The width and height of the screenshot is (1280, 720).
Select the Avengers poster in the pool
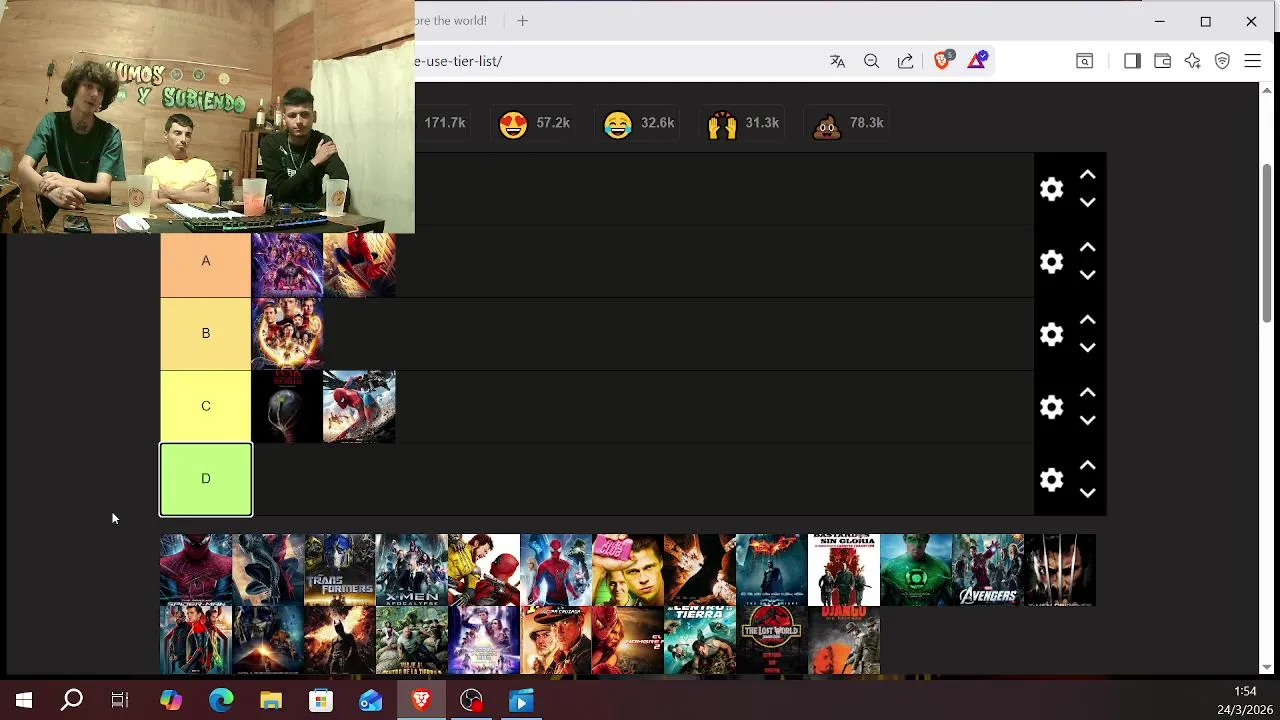(x=988, y=570)
